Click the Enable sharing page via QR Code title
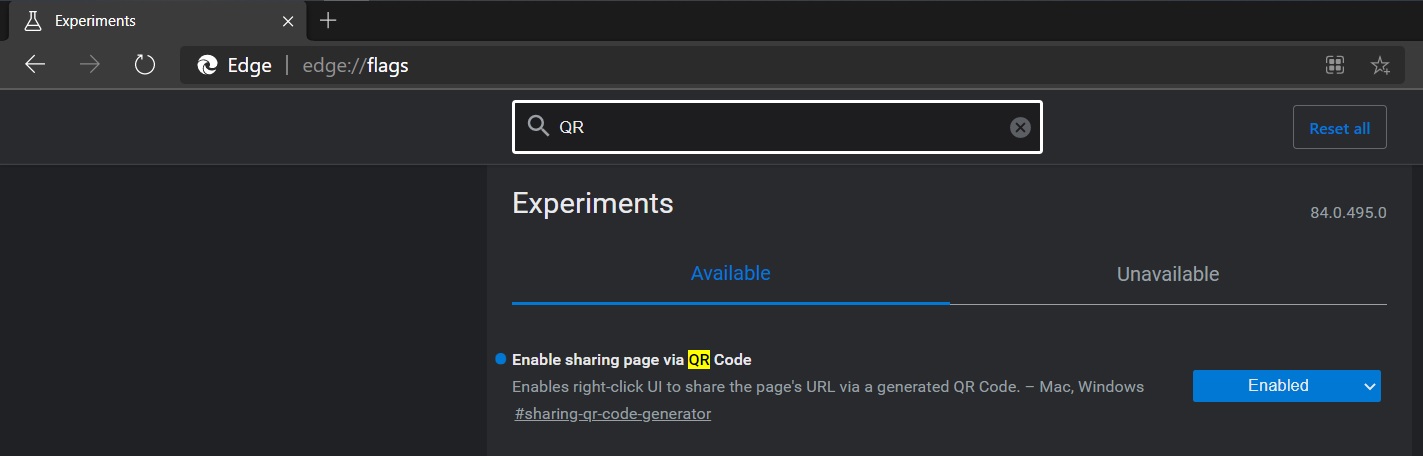This screenshot has width=1423, height=456. pyautogui.click(x=631, y=359)
